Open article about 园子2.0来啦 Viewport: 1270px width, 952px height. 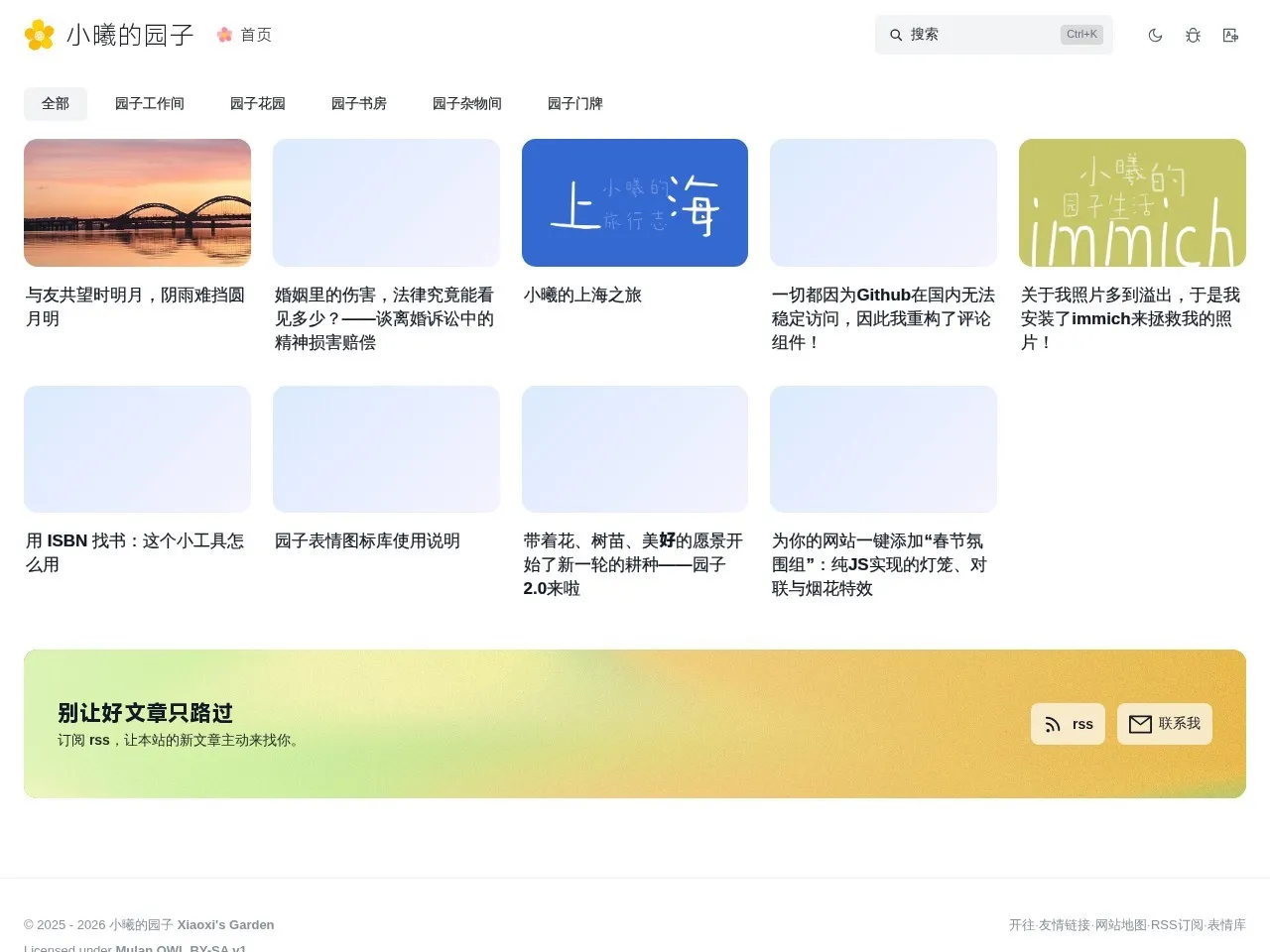[633, 564]
